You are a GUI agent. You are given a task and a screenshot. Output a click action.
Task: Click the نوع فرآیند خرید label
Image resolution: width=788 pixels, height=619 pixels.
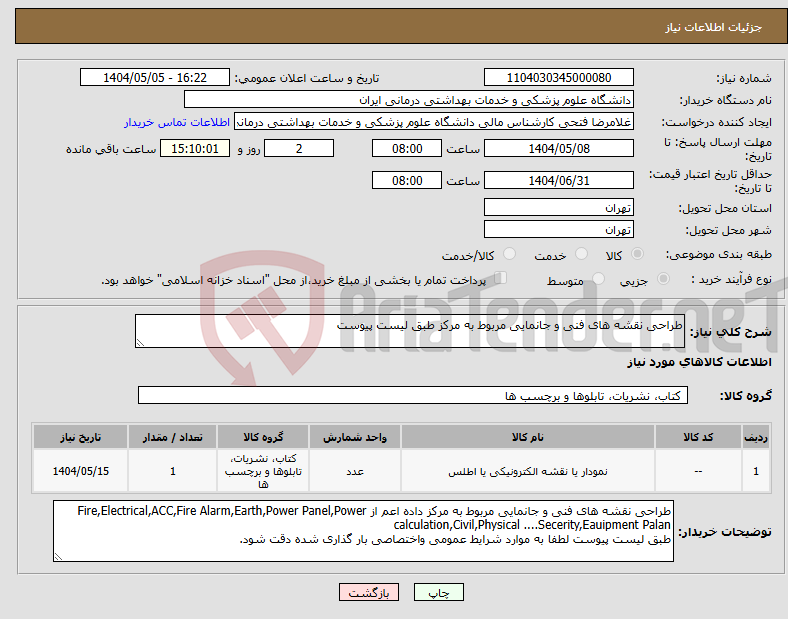(x=732, y=279)
